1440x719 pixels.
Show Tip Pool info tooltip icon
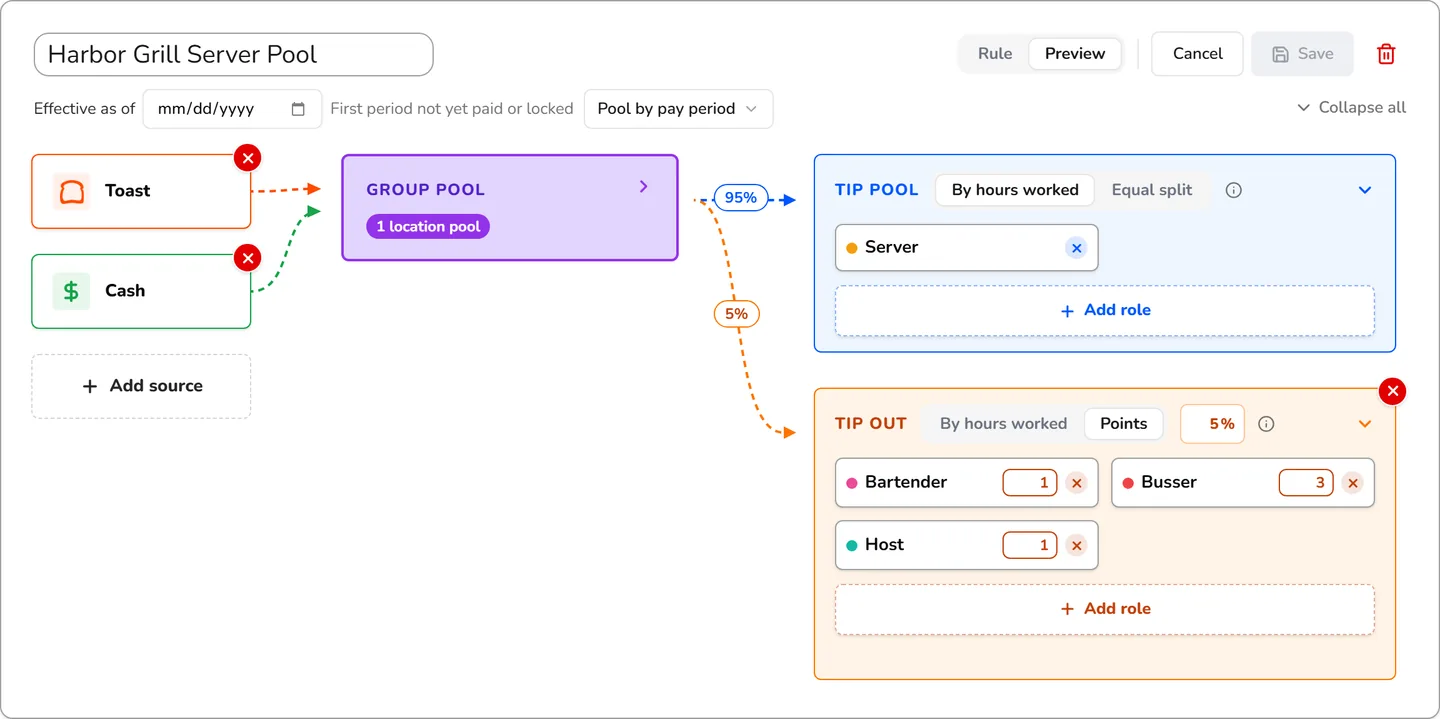(x=1234, y=190)
